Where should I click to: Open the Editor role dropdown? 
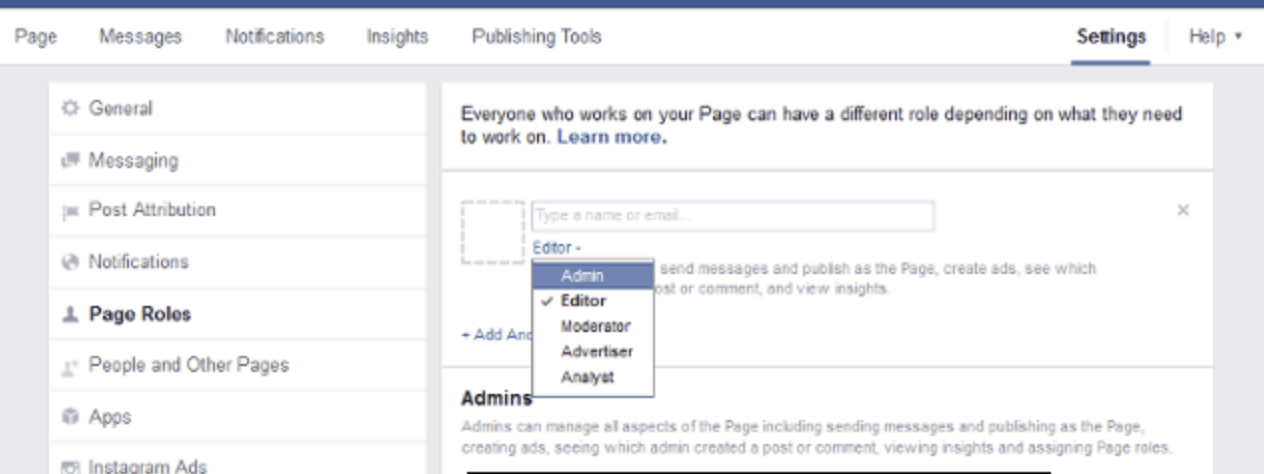pyautogui.click(x=557, y=247)
